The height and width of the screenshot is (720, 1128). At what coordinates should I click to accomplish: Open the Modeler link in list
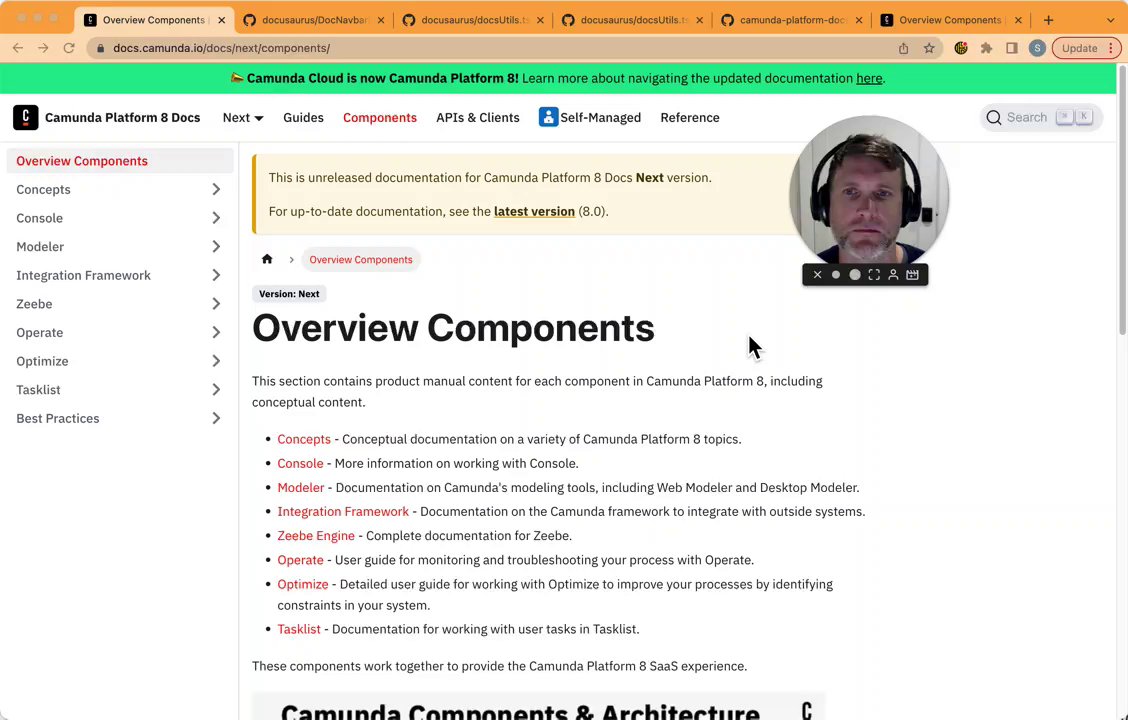[x=301, y=488]
